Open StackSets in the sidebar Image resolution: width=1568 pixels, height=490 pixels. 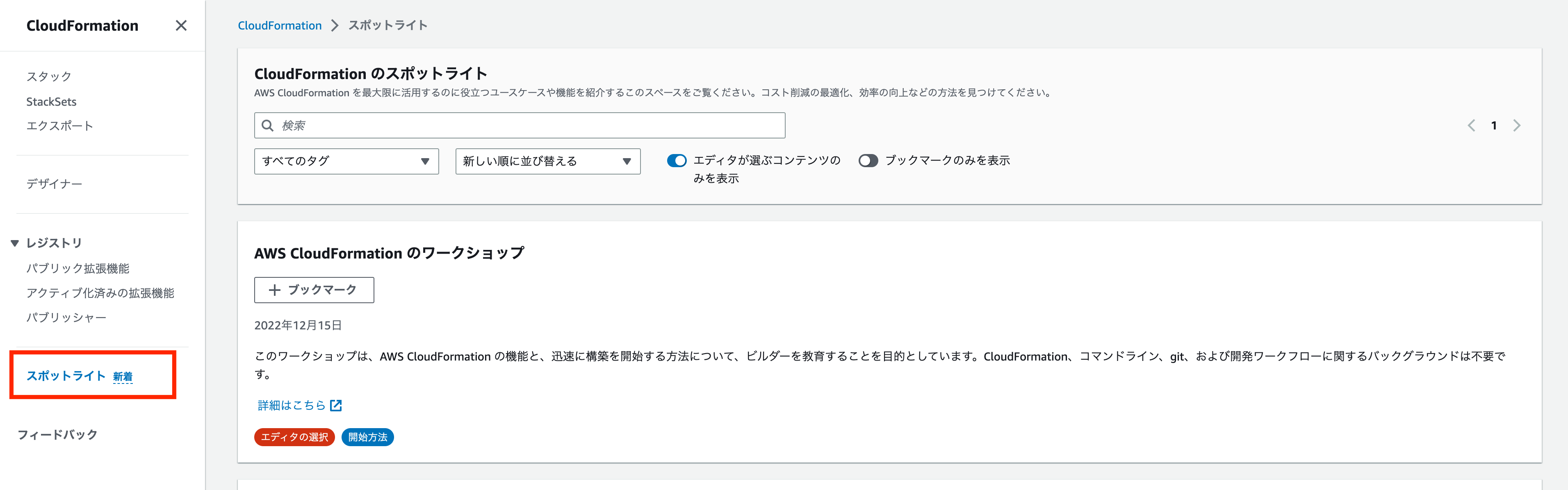click(x=51, y=102)
